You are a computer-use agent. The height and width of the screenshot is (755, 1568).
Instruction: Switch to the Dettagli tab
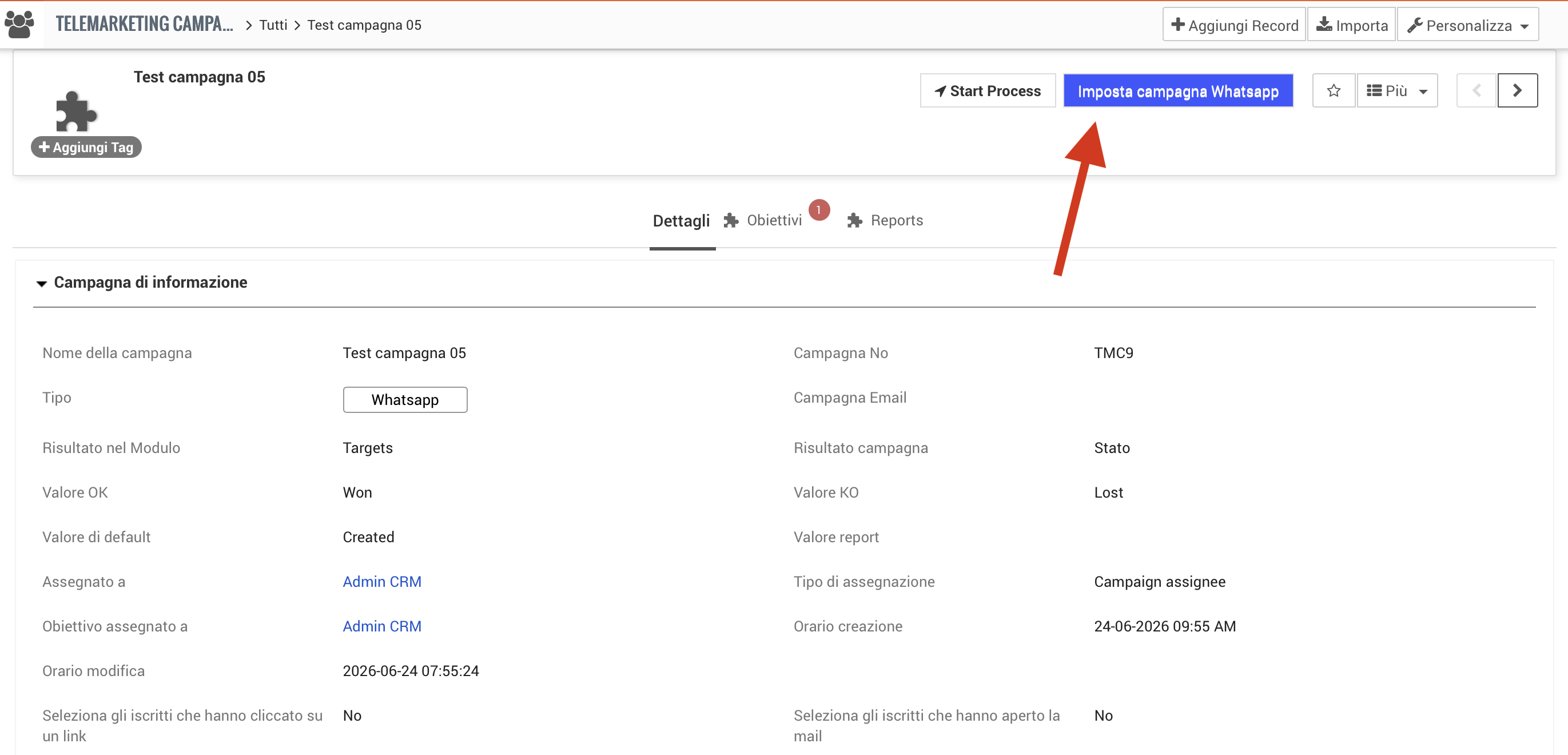pos(681,220)
